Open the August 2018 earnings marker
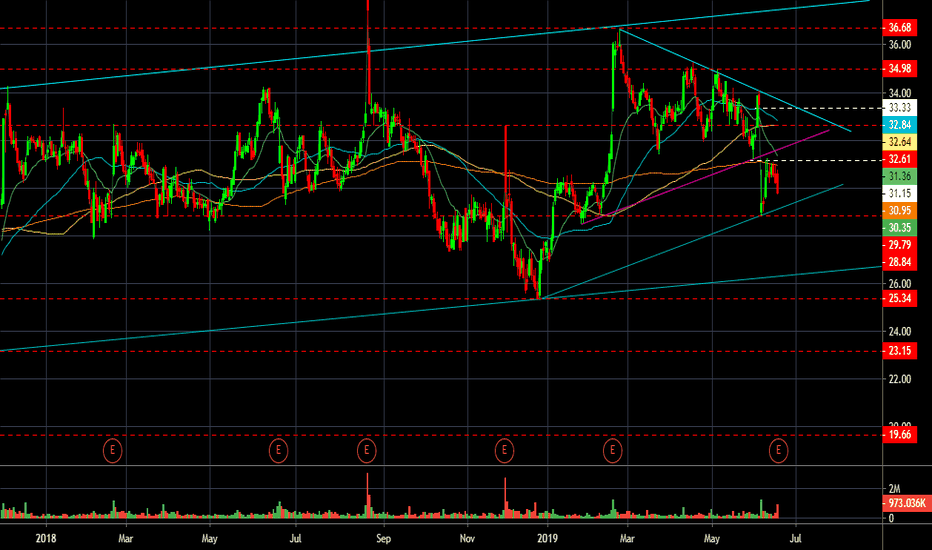The height and width of the screenshot is (550, 932). (367, 450)
